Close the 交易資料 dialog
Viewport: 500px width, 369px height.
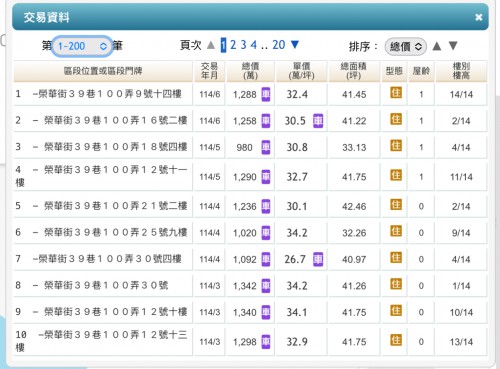(x=479, y=17)
